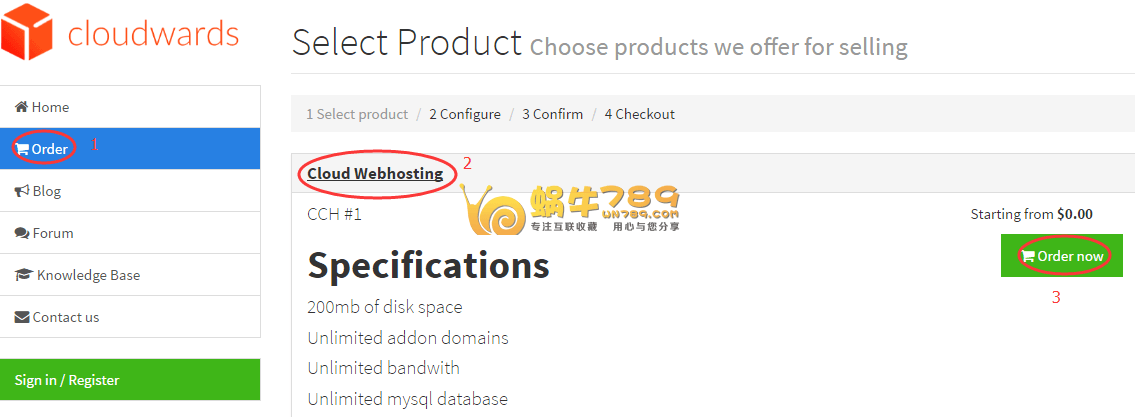
Task: Open the Cloud Webhosting link
Action: coord(375,174)
